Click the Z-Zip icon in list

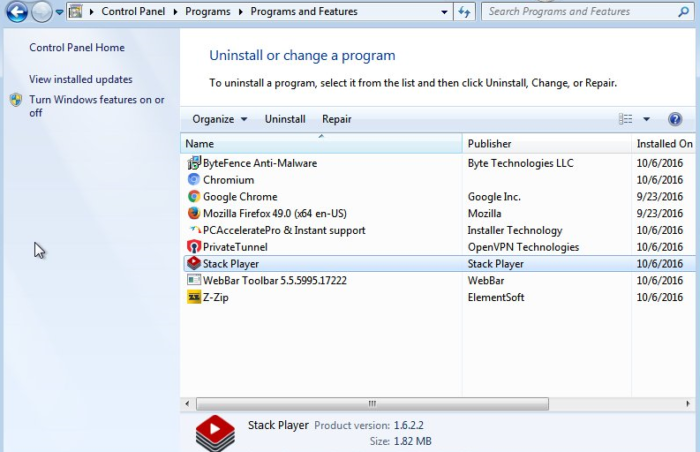point(194,297)
